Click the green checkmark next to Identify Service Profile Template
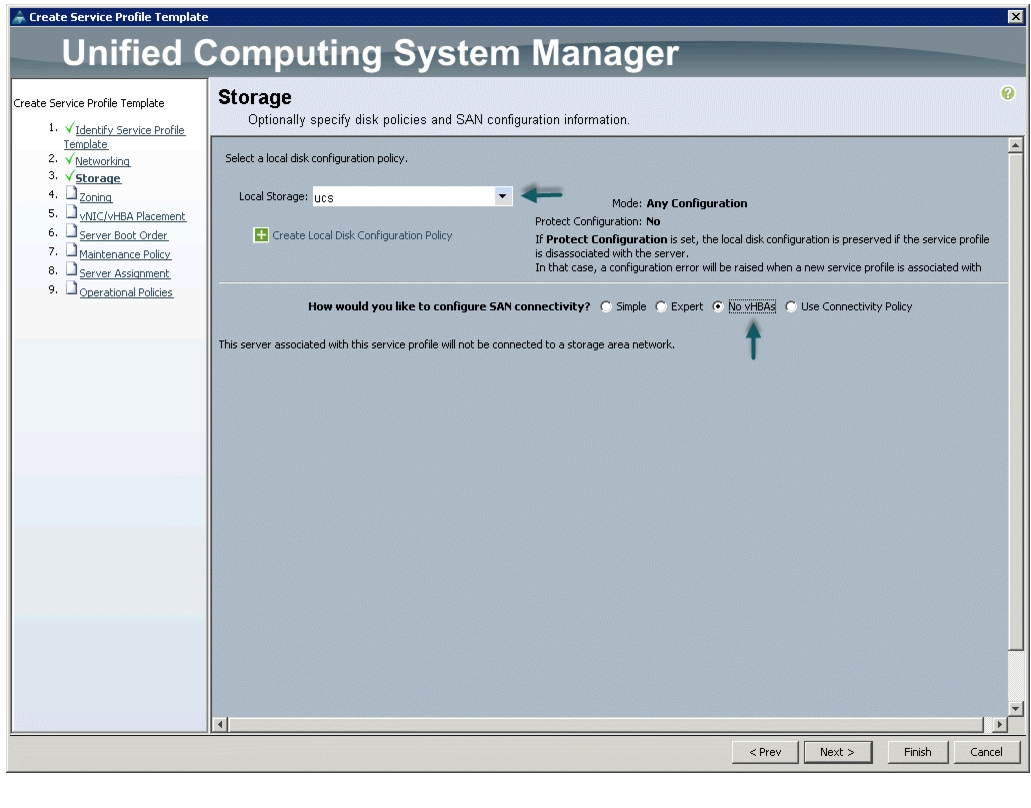This screenshot has height=808, width=1031. [x=69, y=128]
